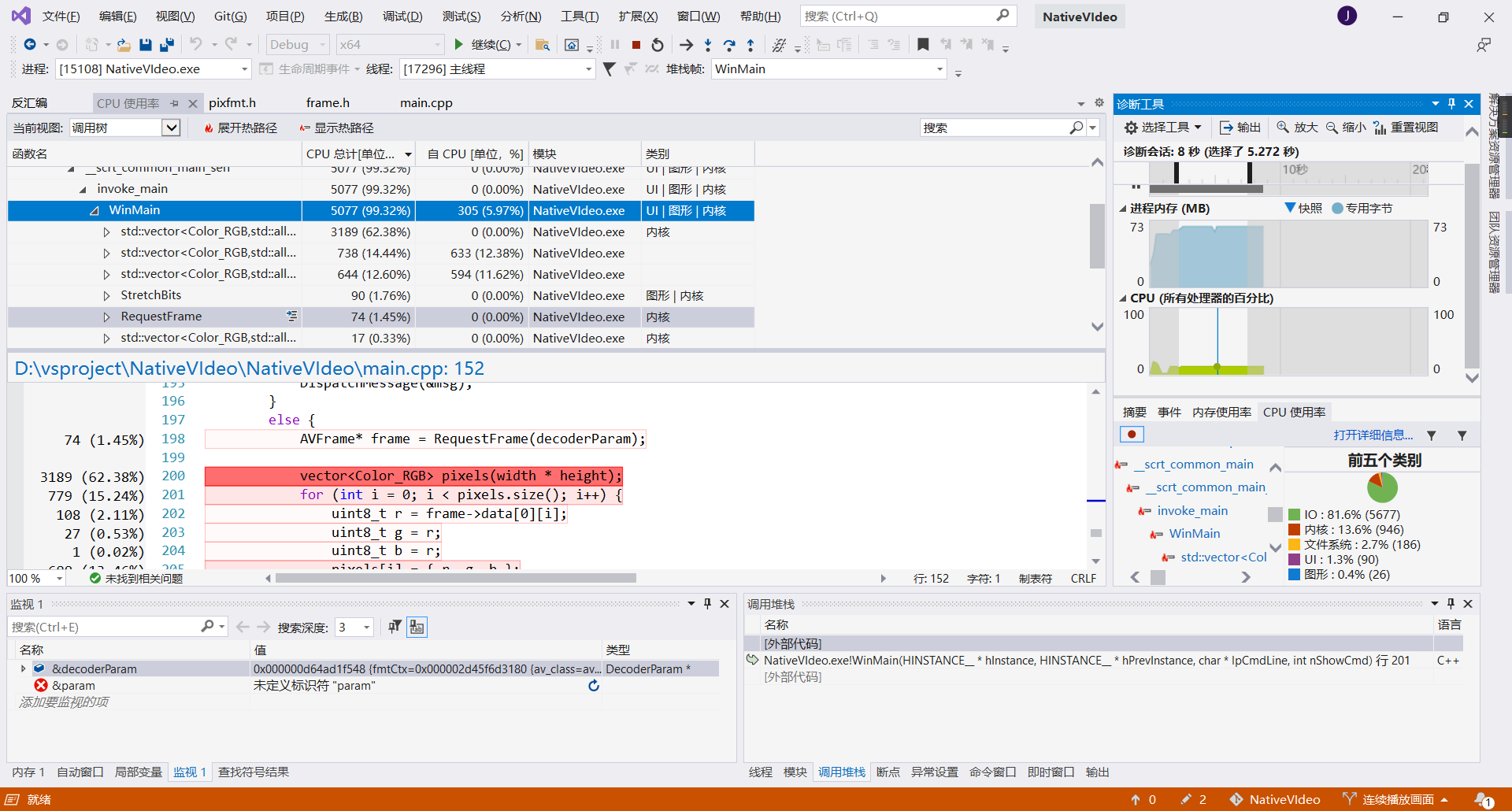Click the thread filter funnel icon

point(609,69)
